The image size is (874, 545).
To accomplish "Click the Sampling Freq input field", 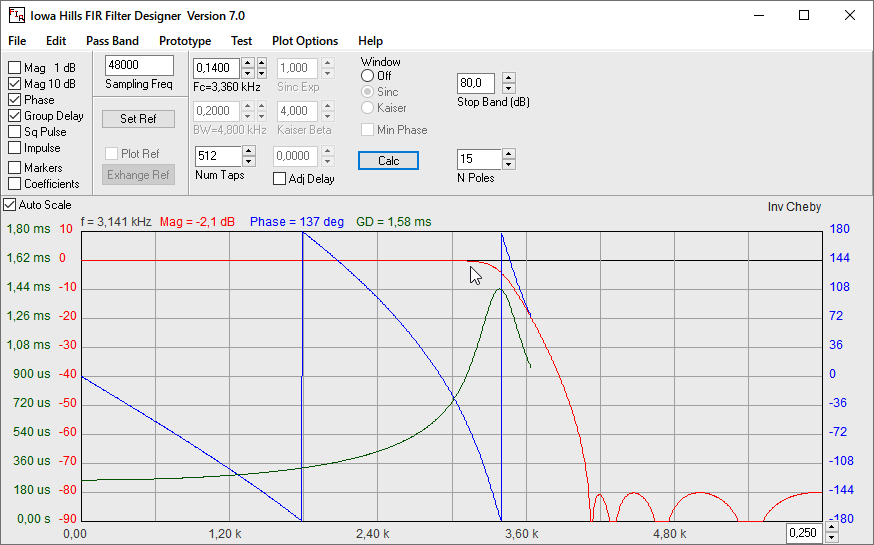I will [138, 66].
